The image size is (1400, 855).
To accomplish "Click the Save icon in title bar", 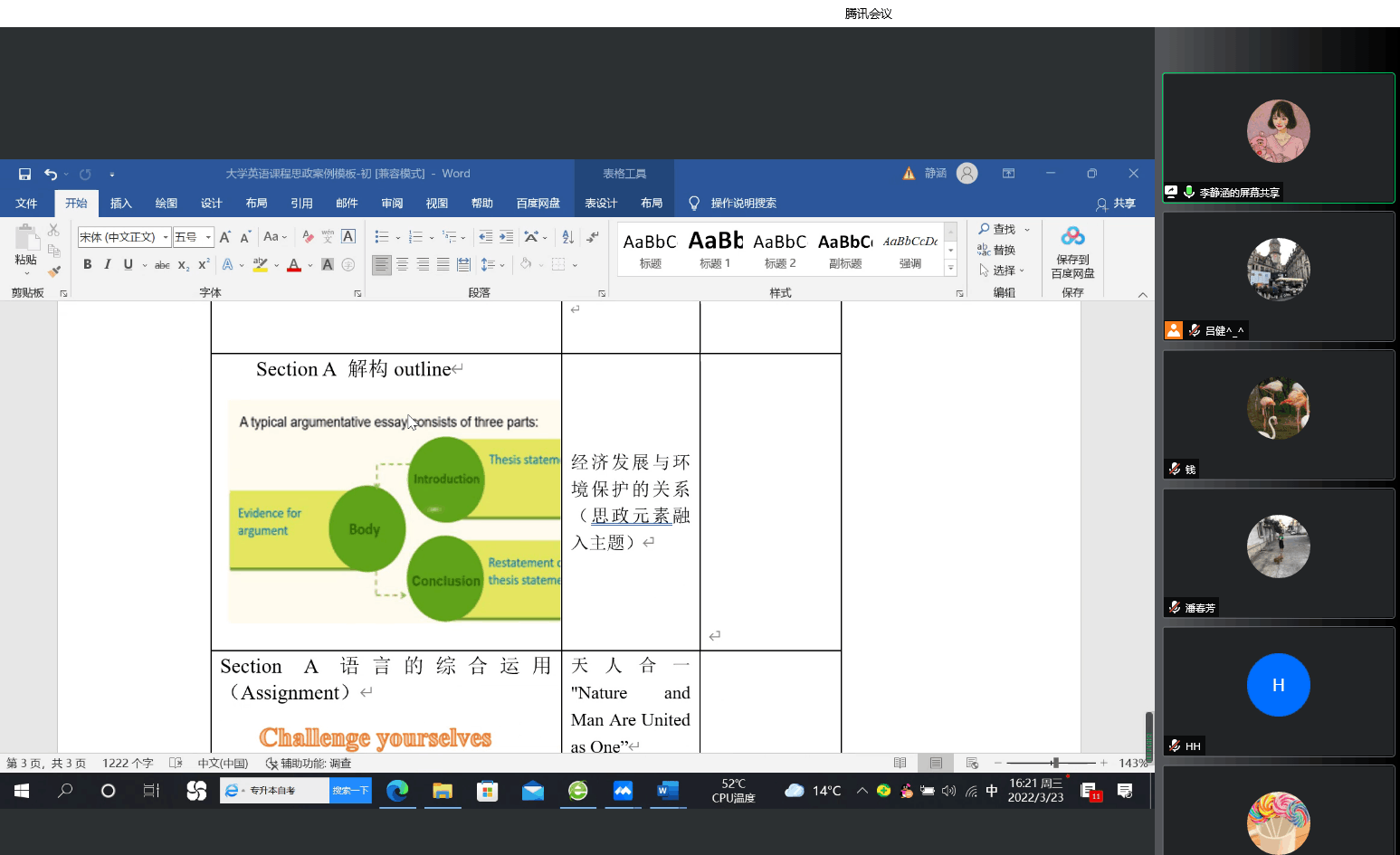I will (x=24, y=174).
